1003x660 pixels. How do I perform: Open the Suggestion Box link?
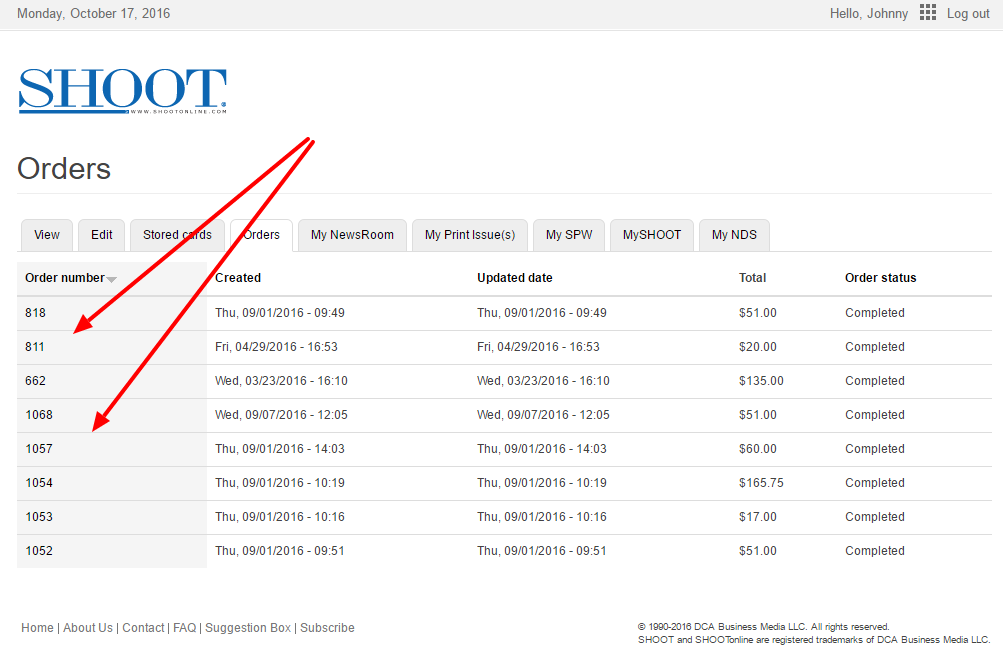[248, 628]
